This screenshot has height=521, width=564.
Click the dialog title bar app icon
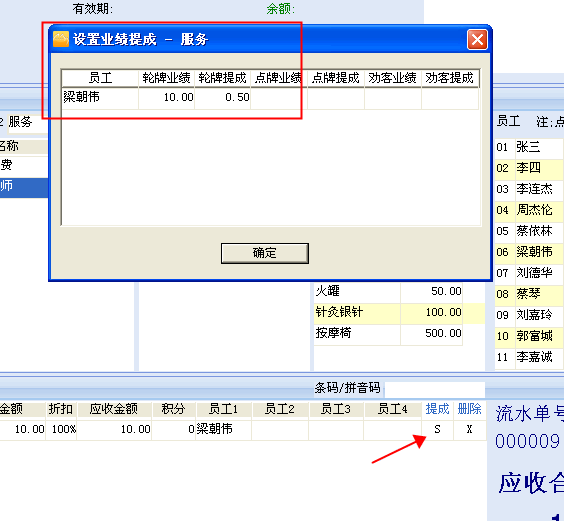(61, 39)
